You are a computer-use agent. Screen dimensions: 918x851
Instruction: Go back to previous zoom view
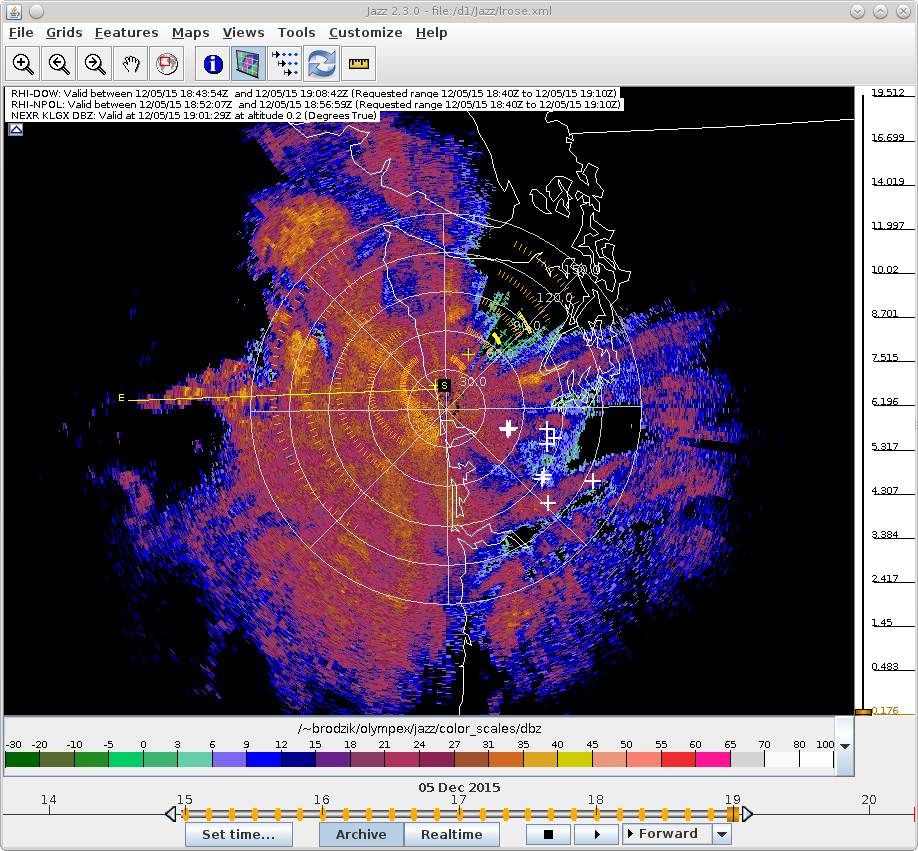(59, 64)
